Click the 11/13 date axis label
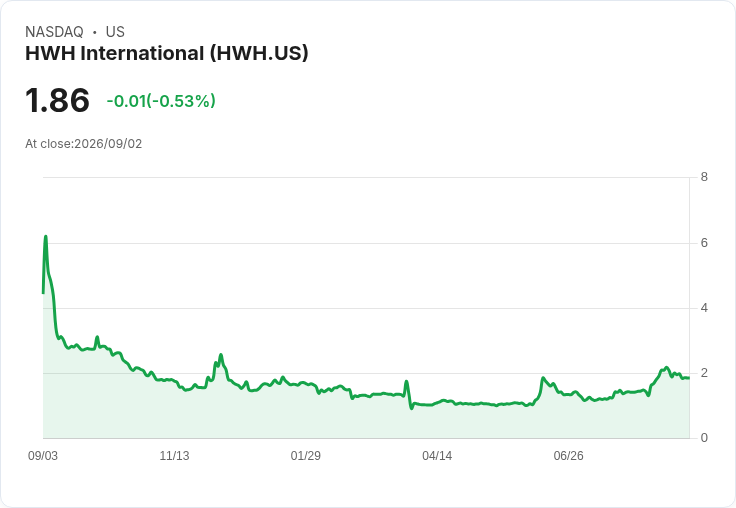Viewport: 736px width, 508px height. tap(174, 455)
